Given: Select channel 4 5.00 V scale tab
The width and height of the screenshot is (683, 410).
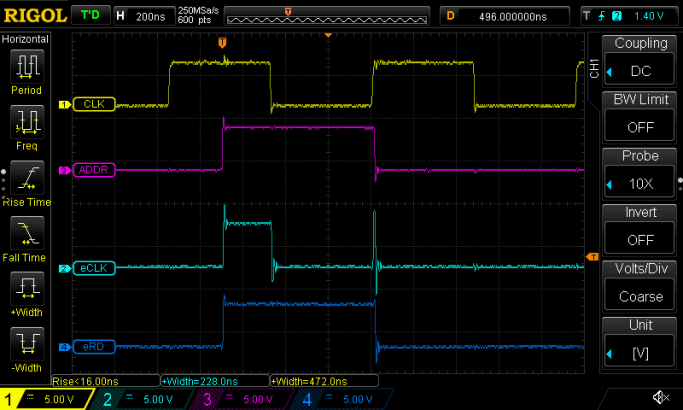Looking at the screenshot, I should 342,399.
